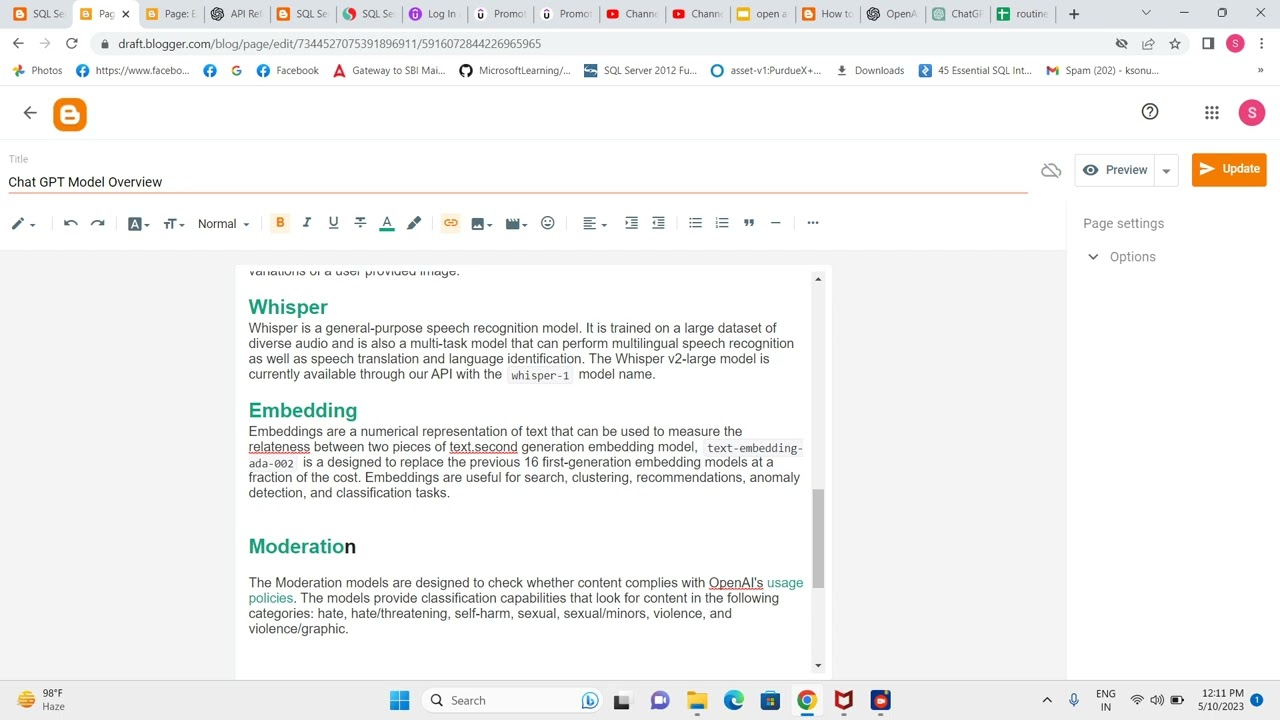Open more toolbar options ellipsis
This screenshot has height=720, width=1280.
[x=813, y=223]
